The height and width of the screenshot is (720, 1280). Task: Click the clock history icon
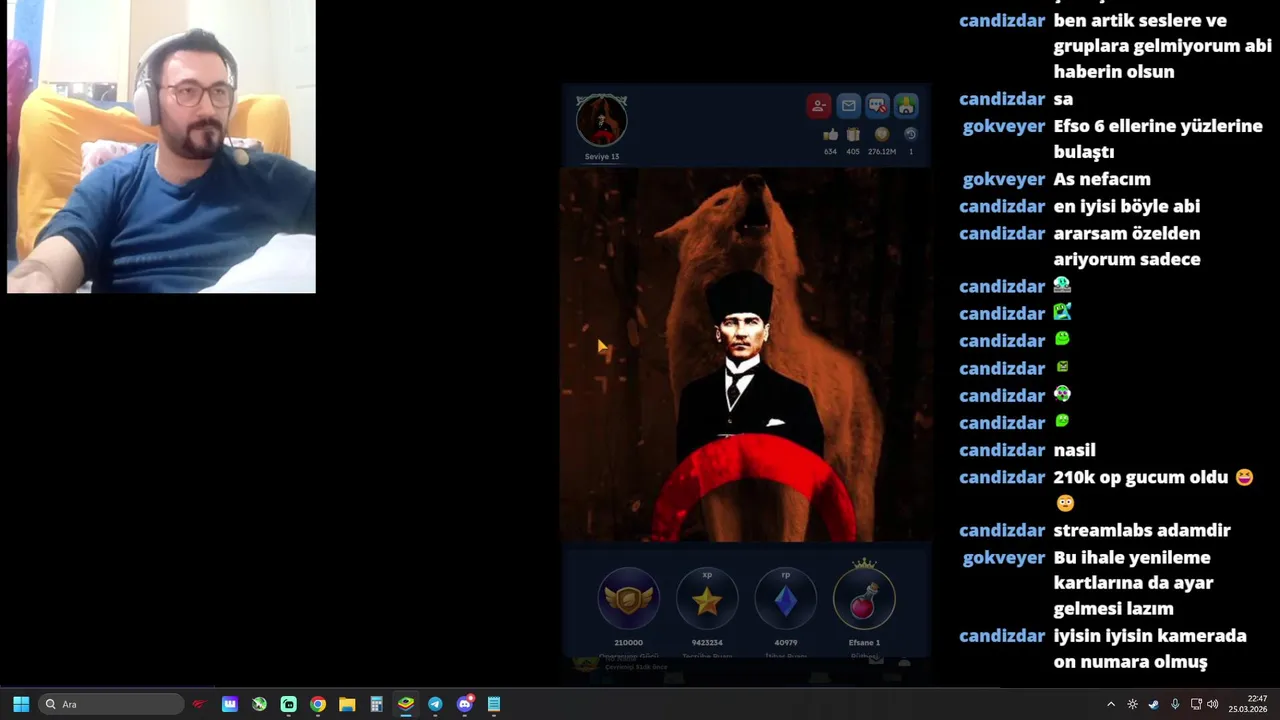(x=910, y=134)
